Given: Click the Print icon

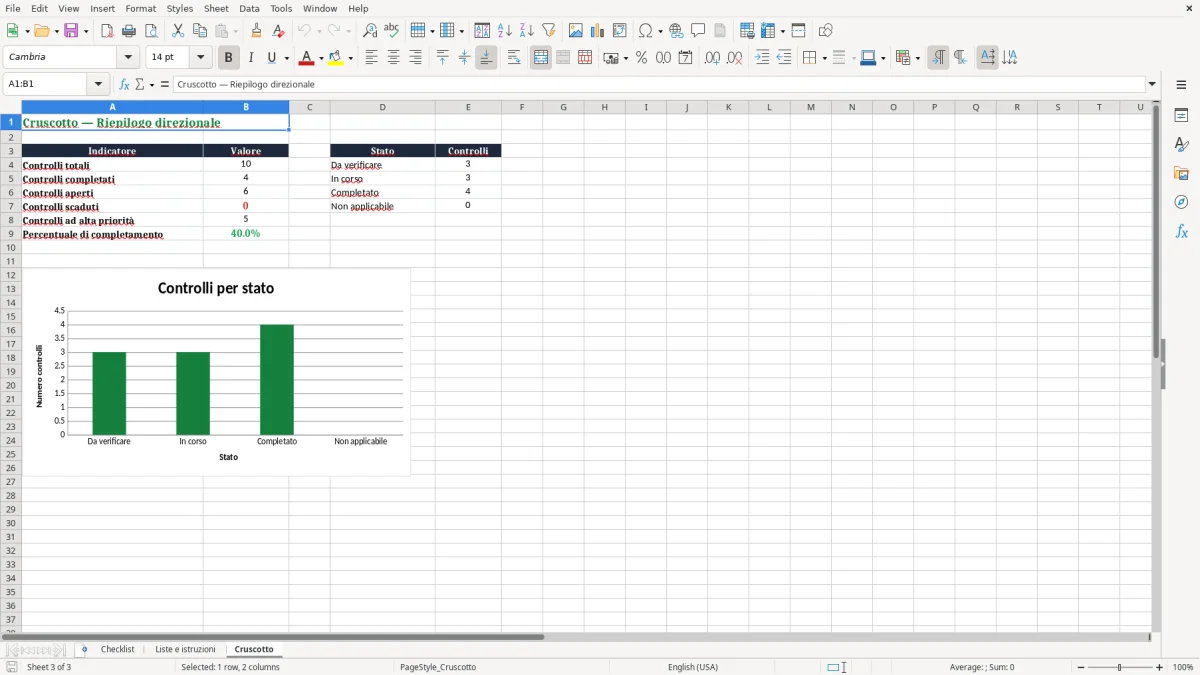Looking at the screenshot, I should pos(129,31).
